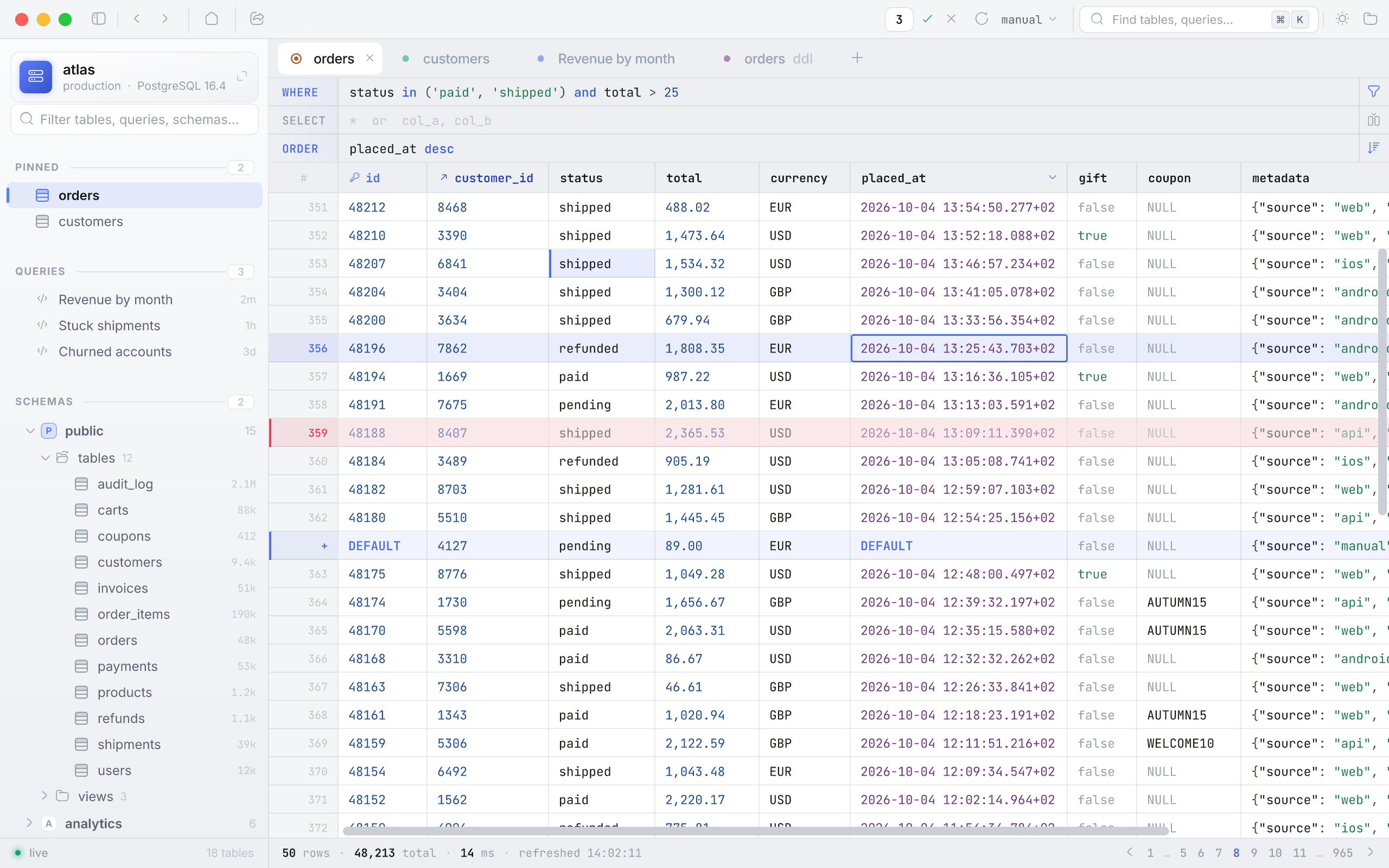Viewport: 1389px width, 868px height.
Task: Click the horizontal scrollbar of the table
Action: (755, 831)
